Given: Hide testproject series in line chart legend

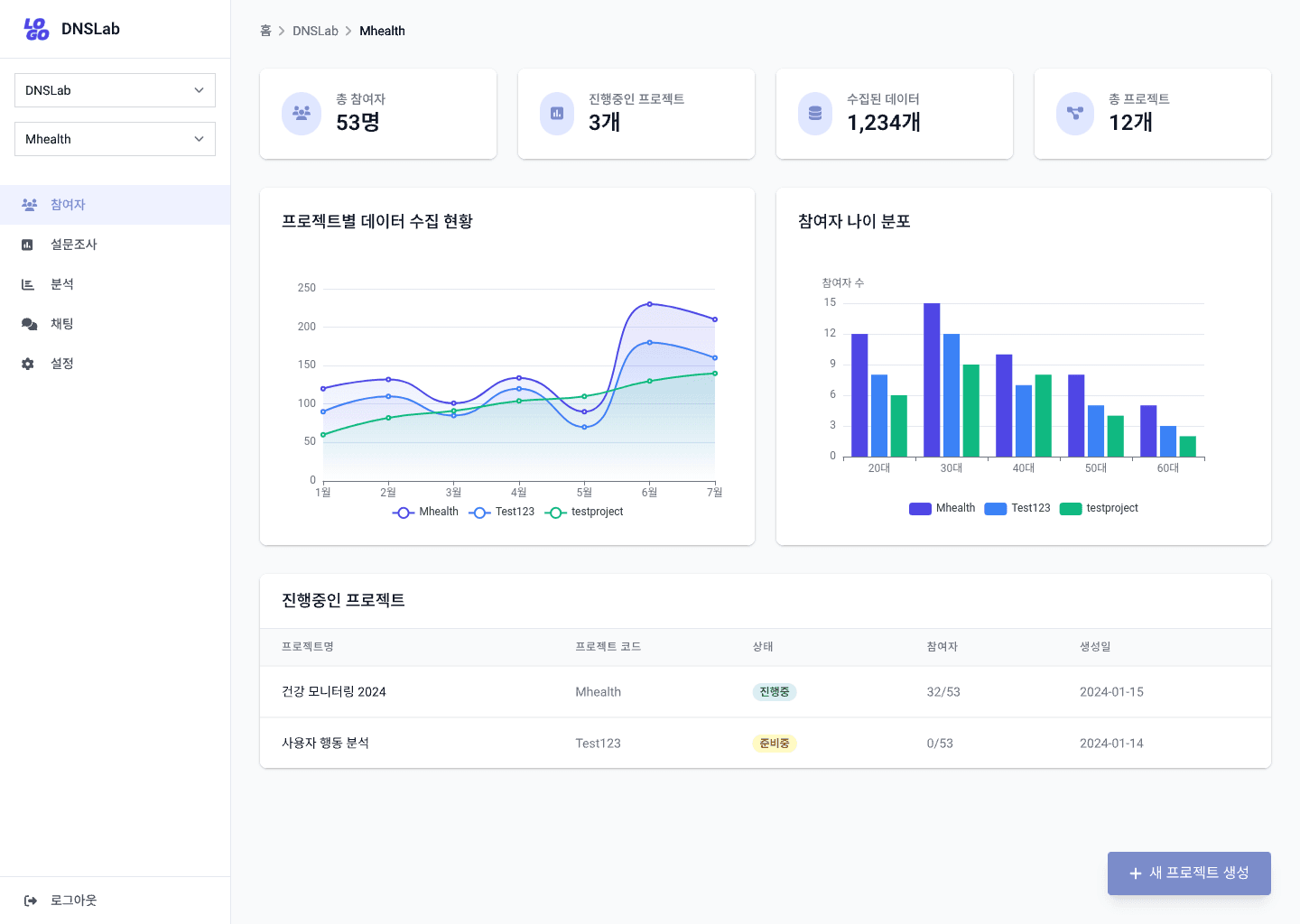Looking at the screenshot, I should pos(584,512).
